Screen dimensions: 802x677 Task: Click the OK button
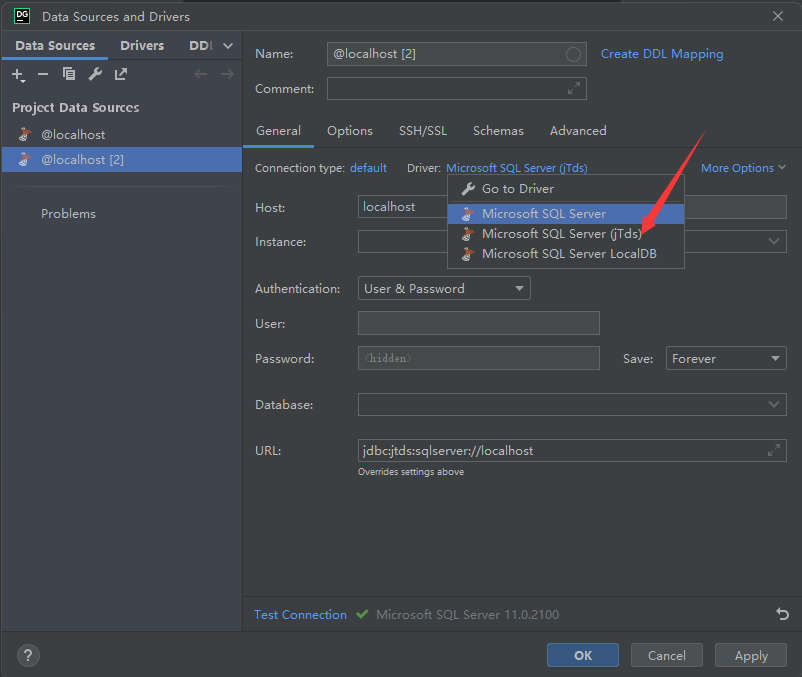[583, 655]
